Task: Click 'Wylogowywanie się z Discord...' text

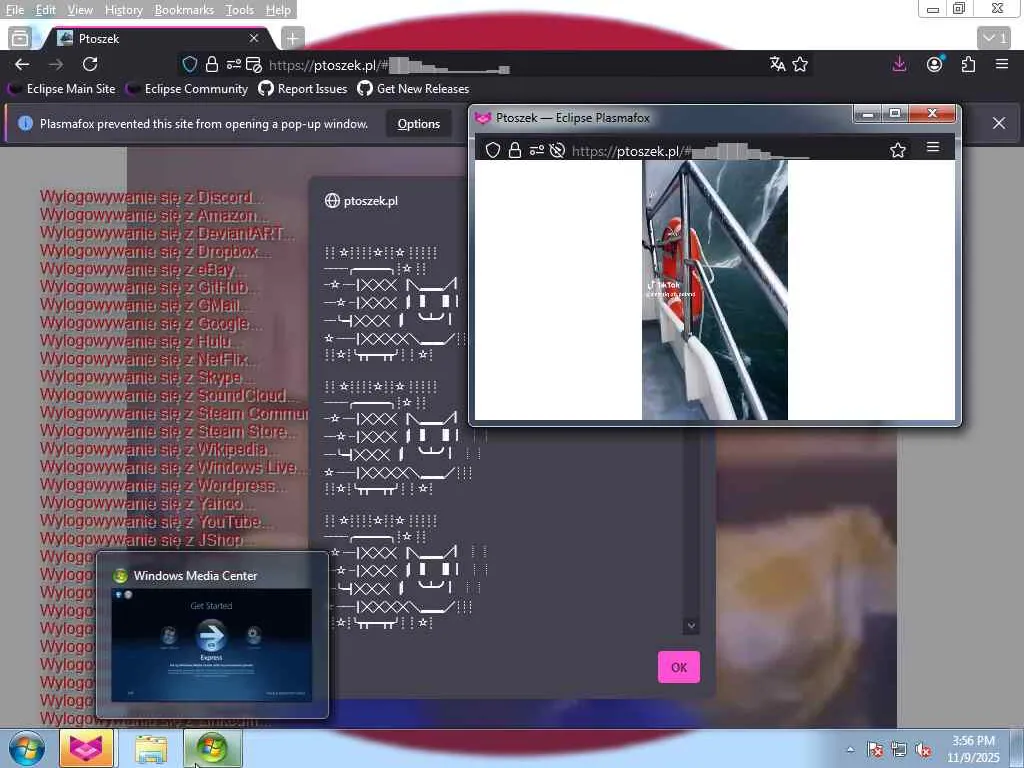Action: (x=152, y=197)
